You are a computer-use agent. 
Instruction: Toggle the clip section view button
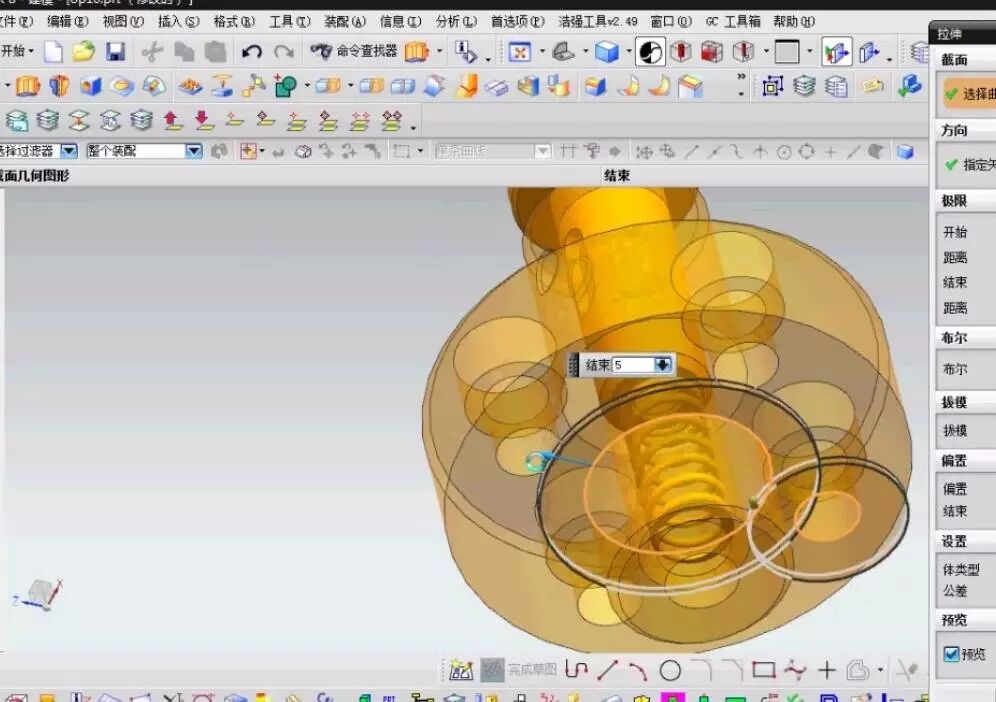click(837, 51)
